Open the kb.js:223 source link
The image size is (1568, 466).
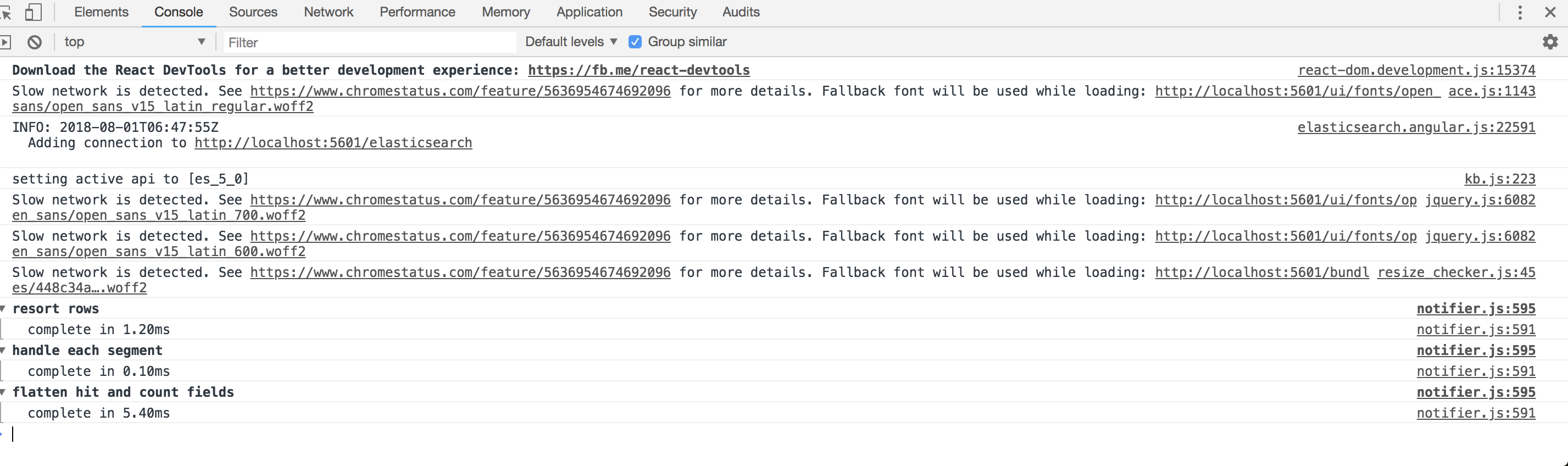(x=1499, y=179)
